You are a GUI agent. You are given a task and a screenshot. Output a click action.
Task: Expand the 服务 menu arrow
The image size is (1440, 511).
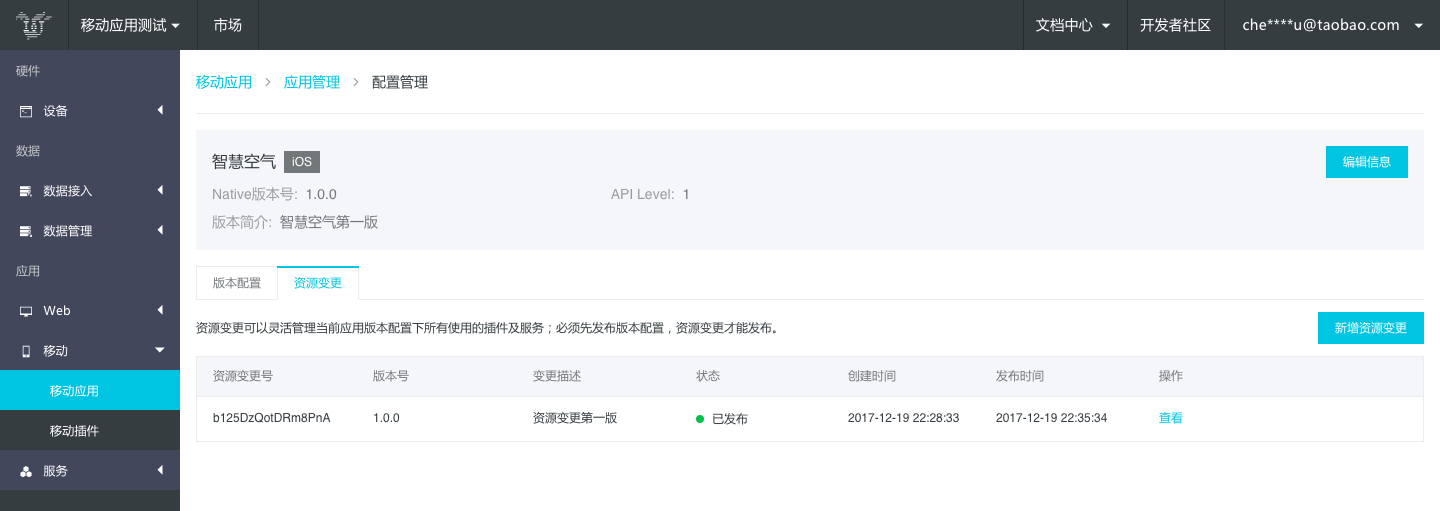160,470
